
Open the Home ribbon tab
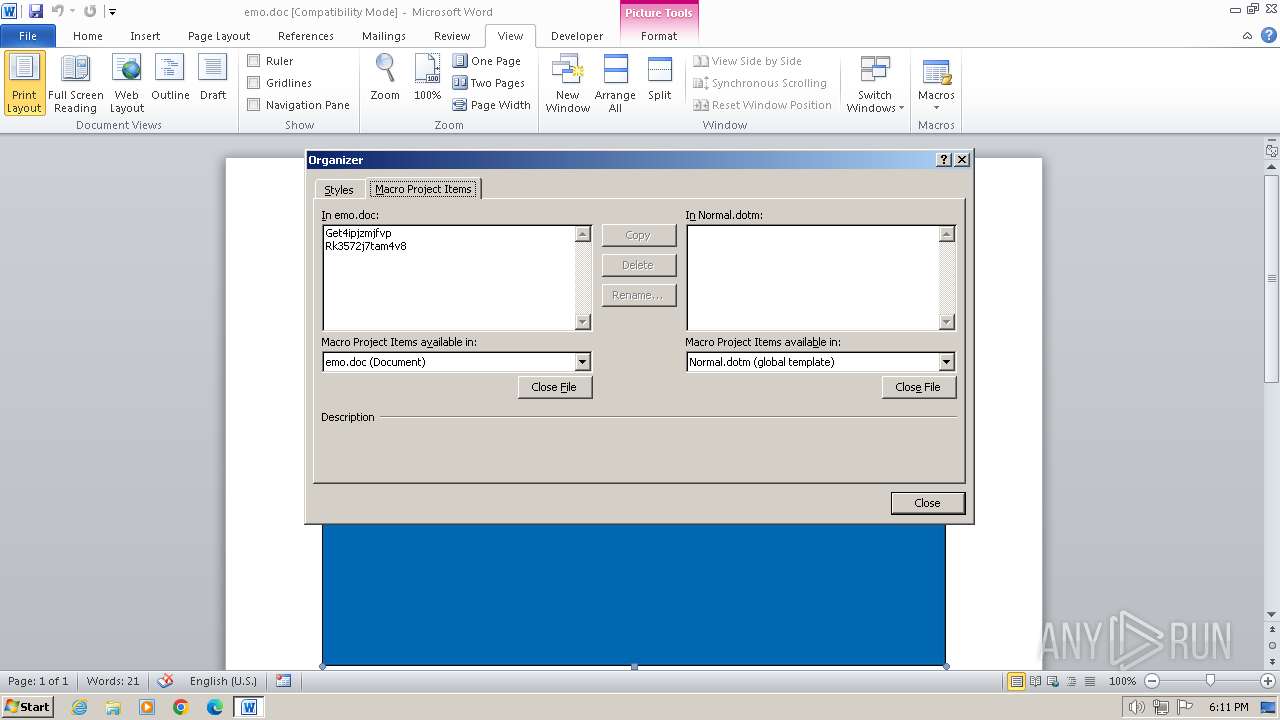pos(88,36)
